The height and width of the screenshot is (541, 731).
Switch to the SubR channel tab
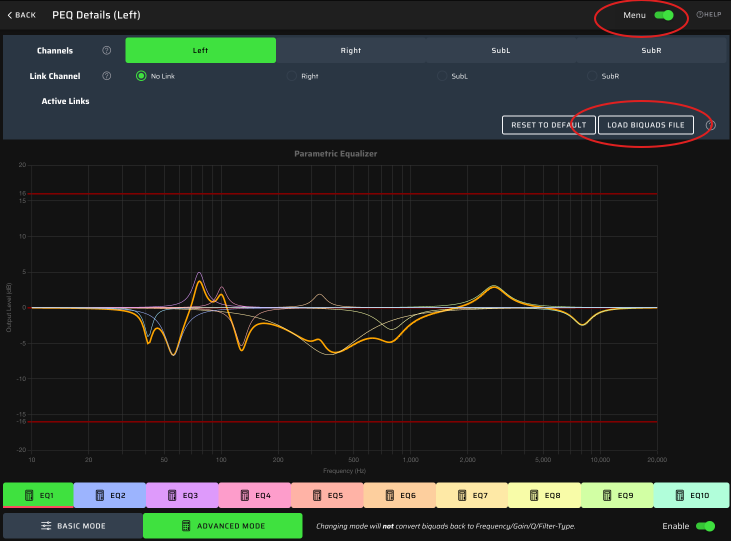(x=650, y=50)
